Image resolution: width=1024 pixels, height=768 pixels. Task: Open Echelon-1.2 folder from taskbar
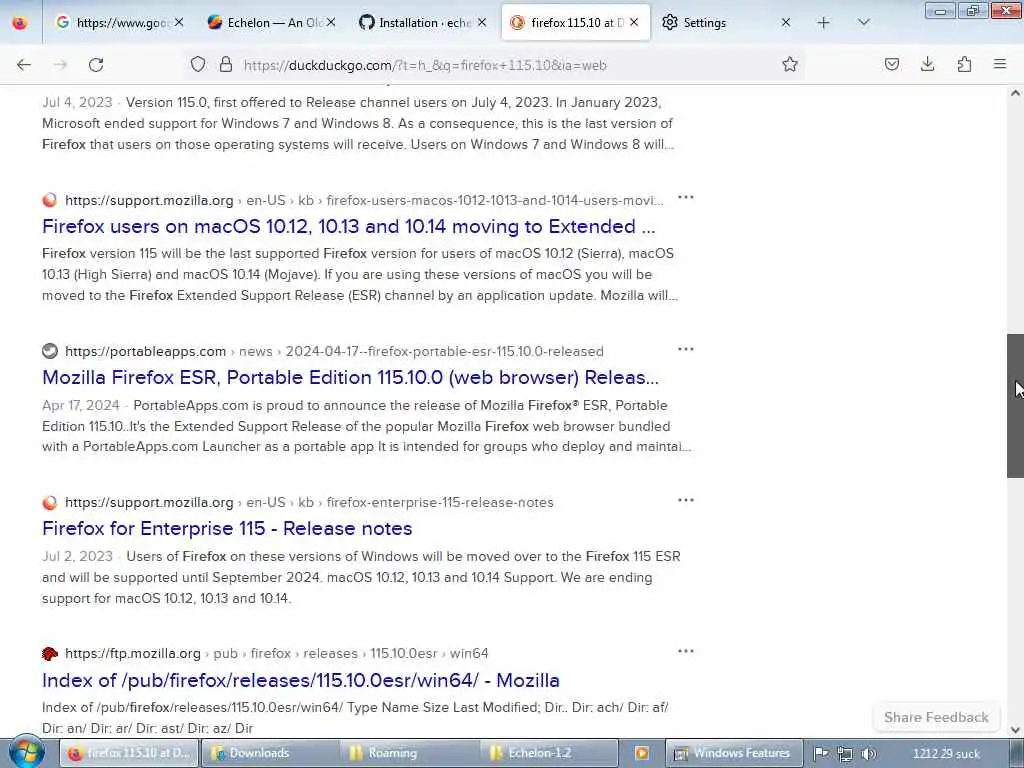pos(550,753)
